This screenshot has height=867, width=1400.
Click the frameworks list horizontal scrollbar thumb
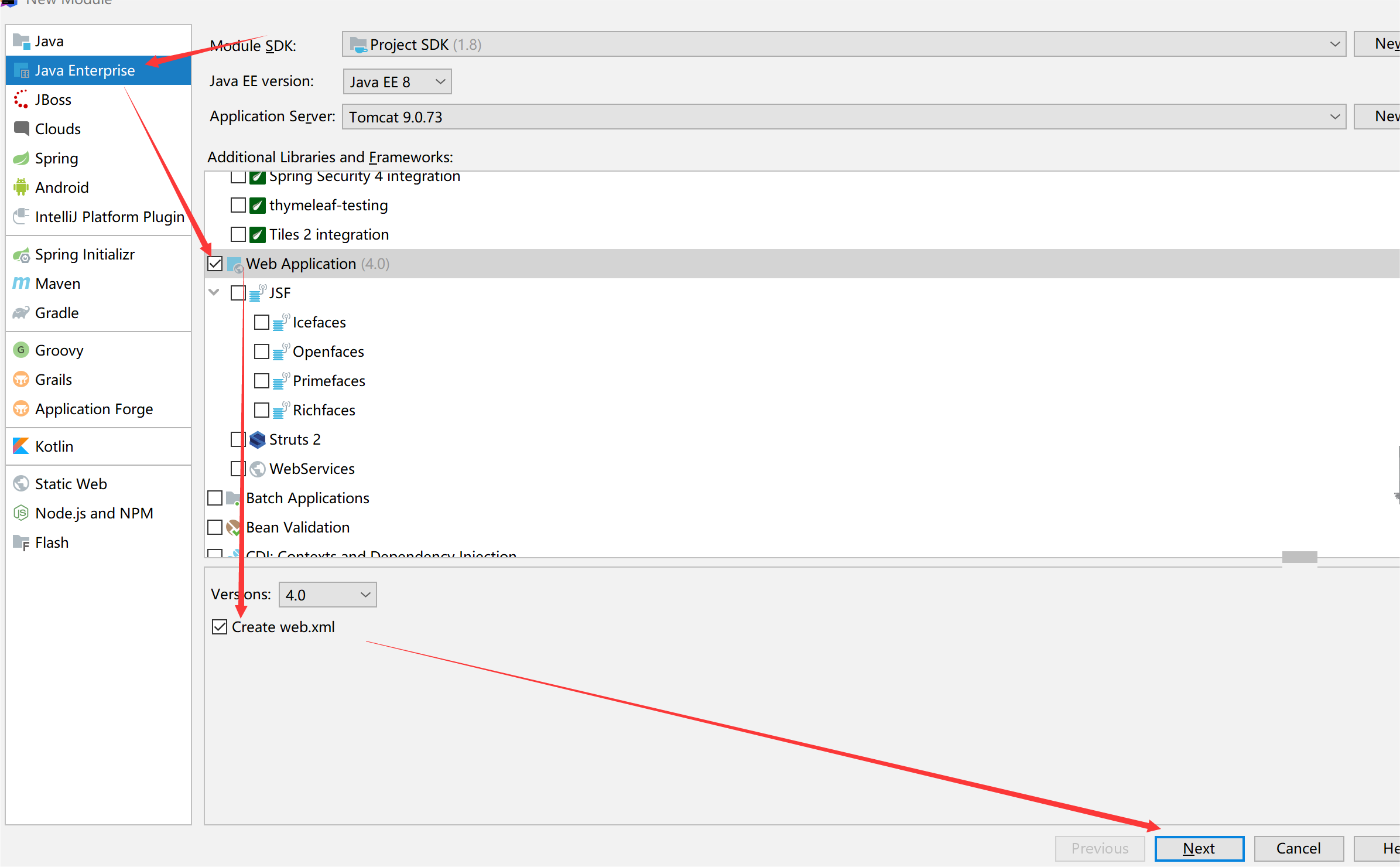pyautogui.click(x=1299, y=557)
